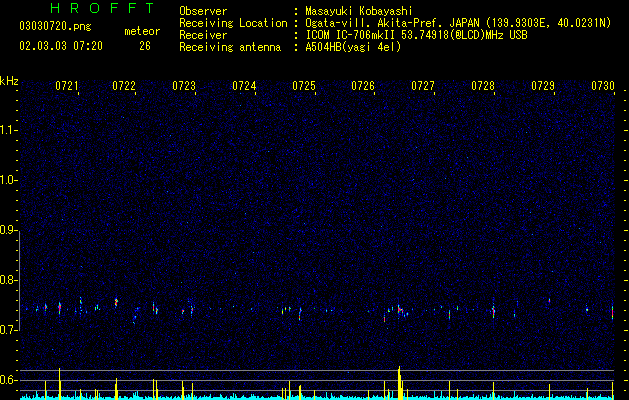The width and height of the screenshot is (629, 400).
Task: Click the kHz axis unit label
Action: click(9, 81)
